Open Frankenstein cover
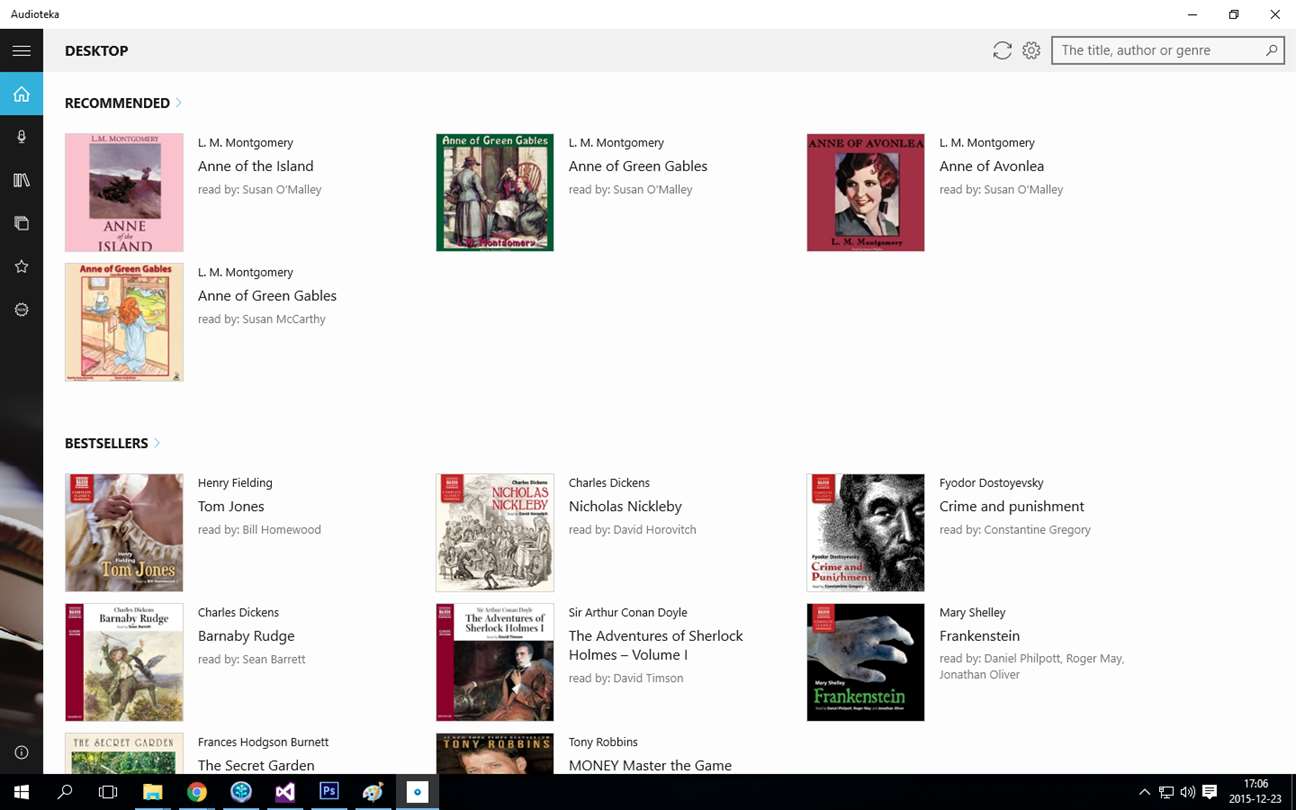Viewport: 1296px width, 810px height. 866,662
